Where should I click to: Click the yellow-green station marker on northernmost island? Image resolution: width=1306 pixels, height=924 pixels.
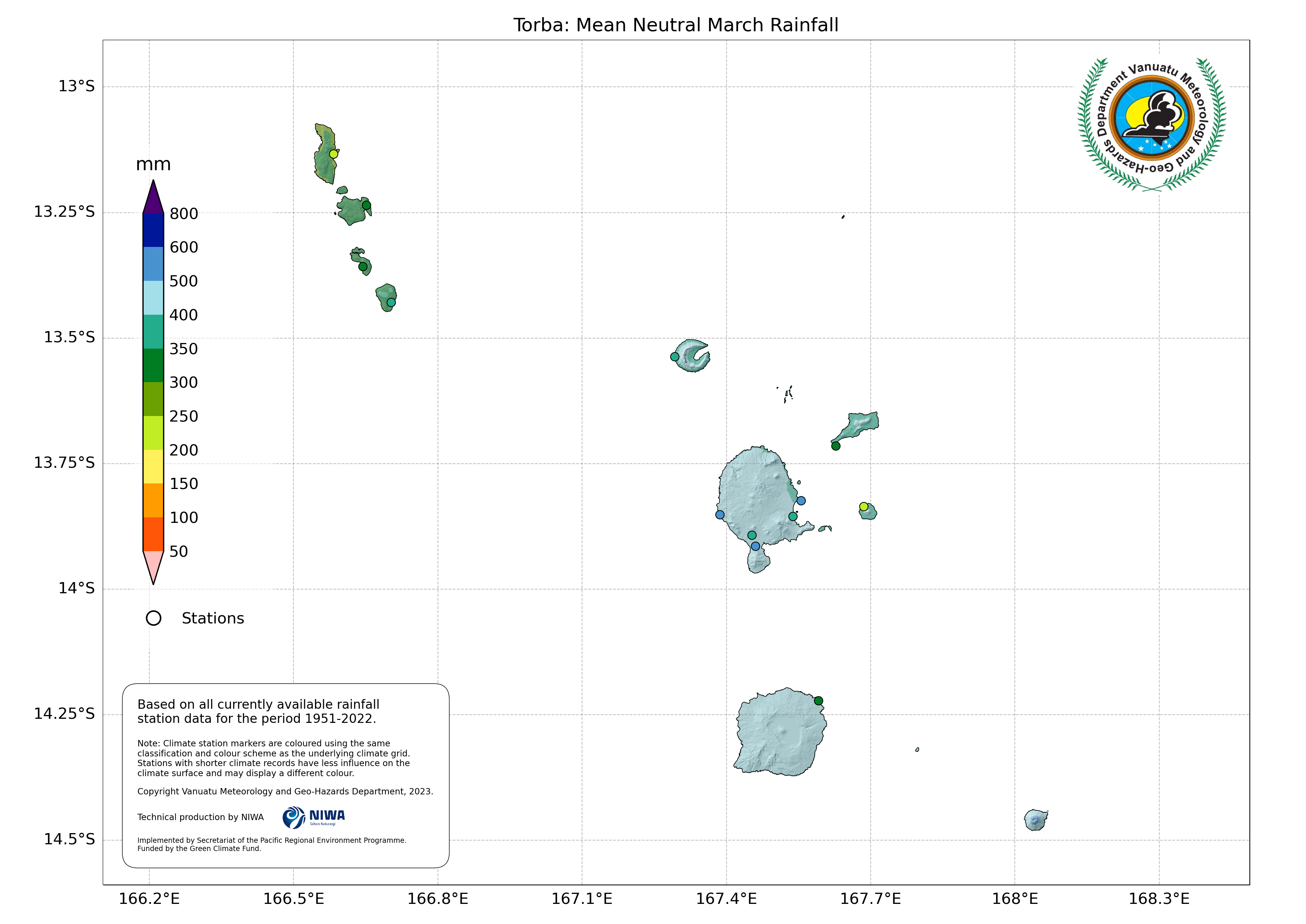pos(334,154)
